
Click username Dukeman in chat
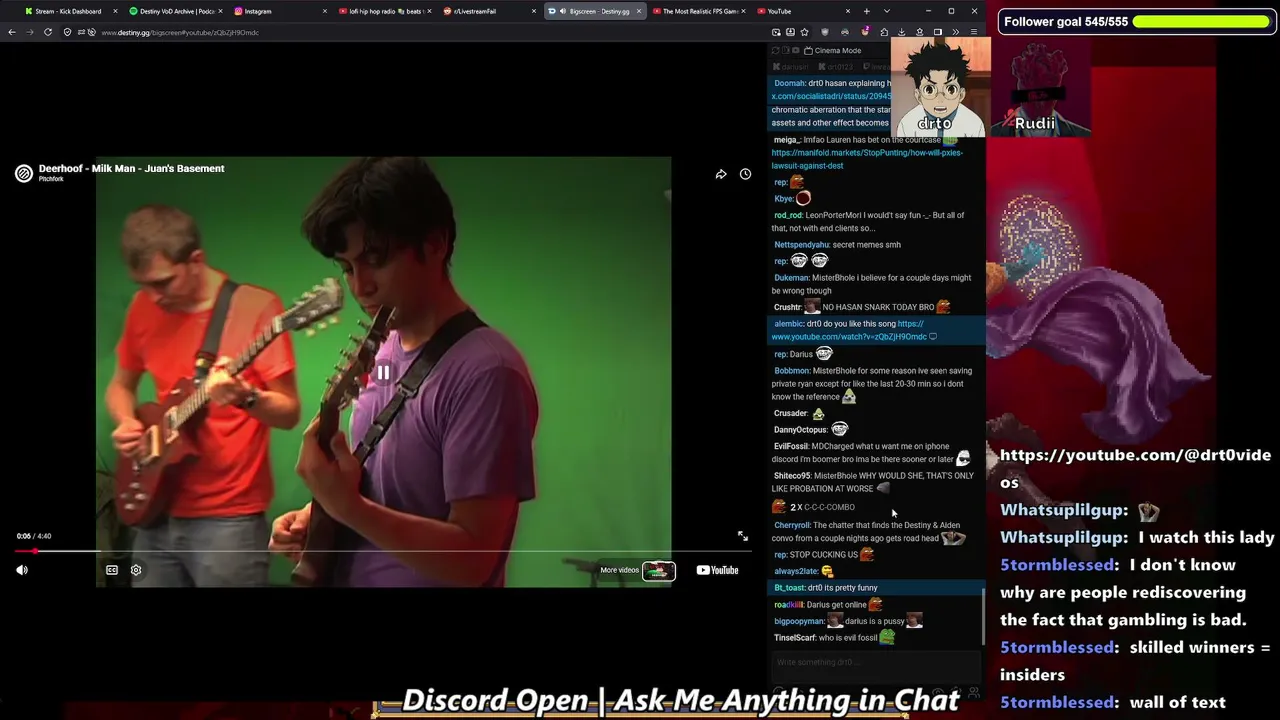point(791,278)
